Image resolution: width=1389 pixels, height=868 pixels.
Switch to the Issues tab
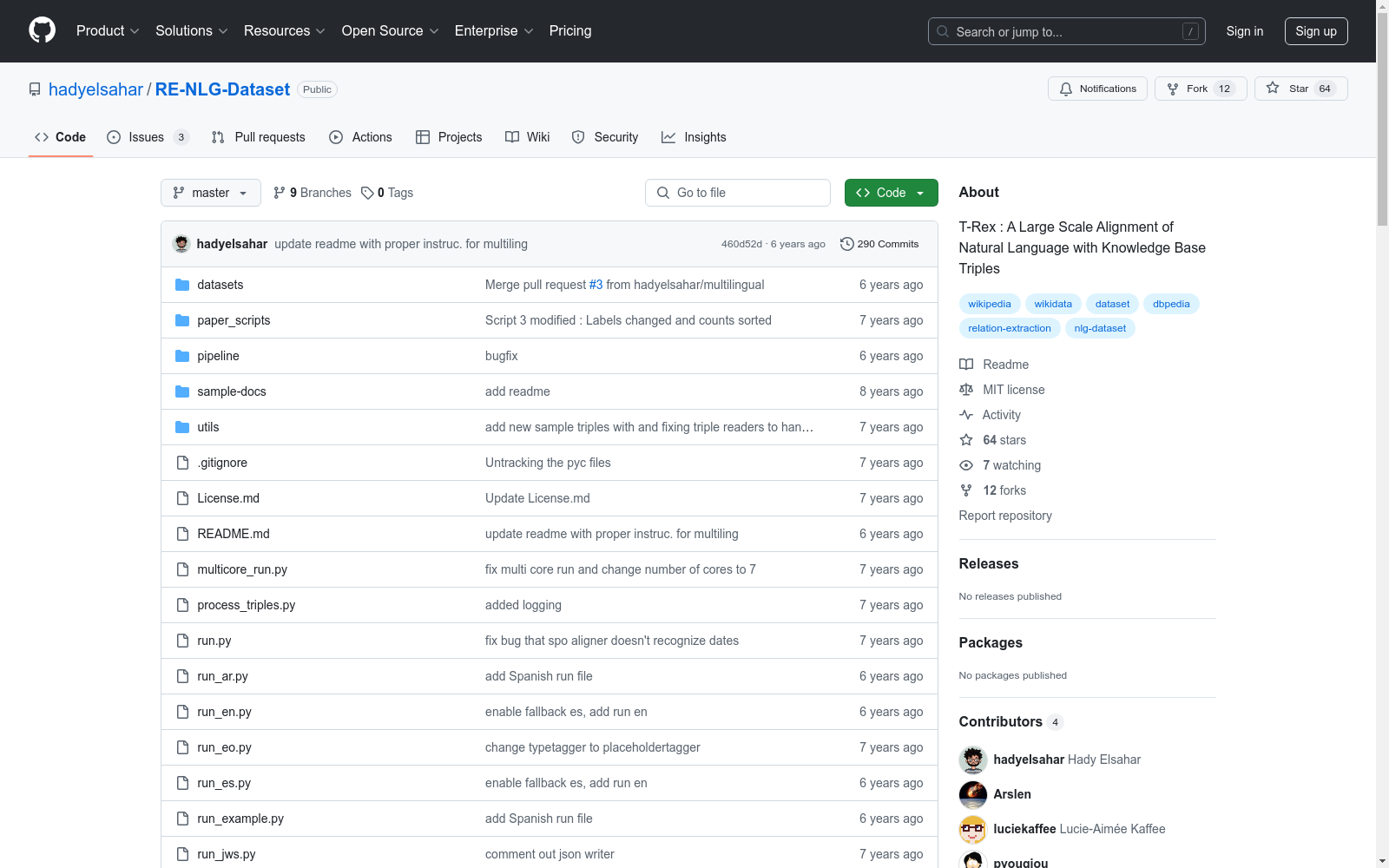pyautogui.click(x=148, y=137)
